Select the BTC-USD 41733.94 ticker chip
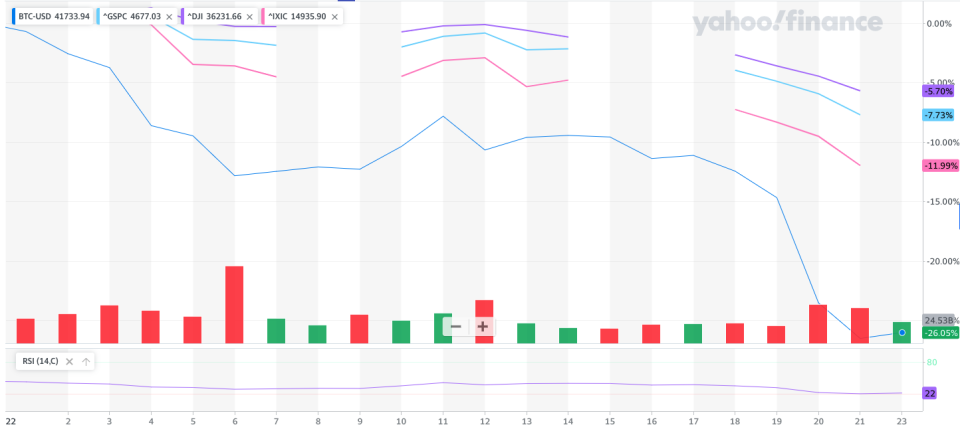 pyautogui.click(x=51, y=17)
